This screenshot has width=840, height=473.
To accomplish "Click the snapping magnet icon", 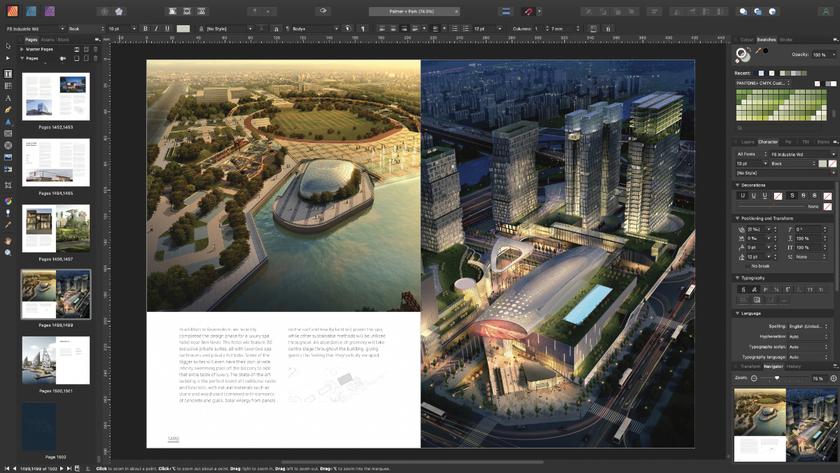I will pyautogui.click(x=529, y=11).
